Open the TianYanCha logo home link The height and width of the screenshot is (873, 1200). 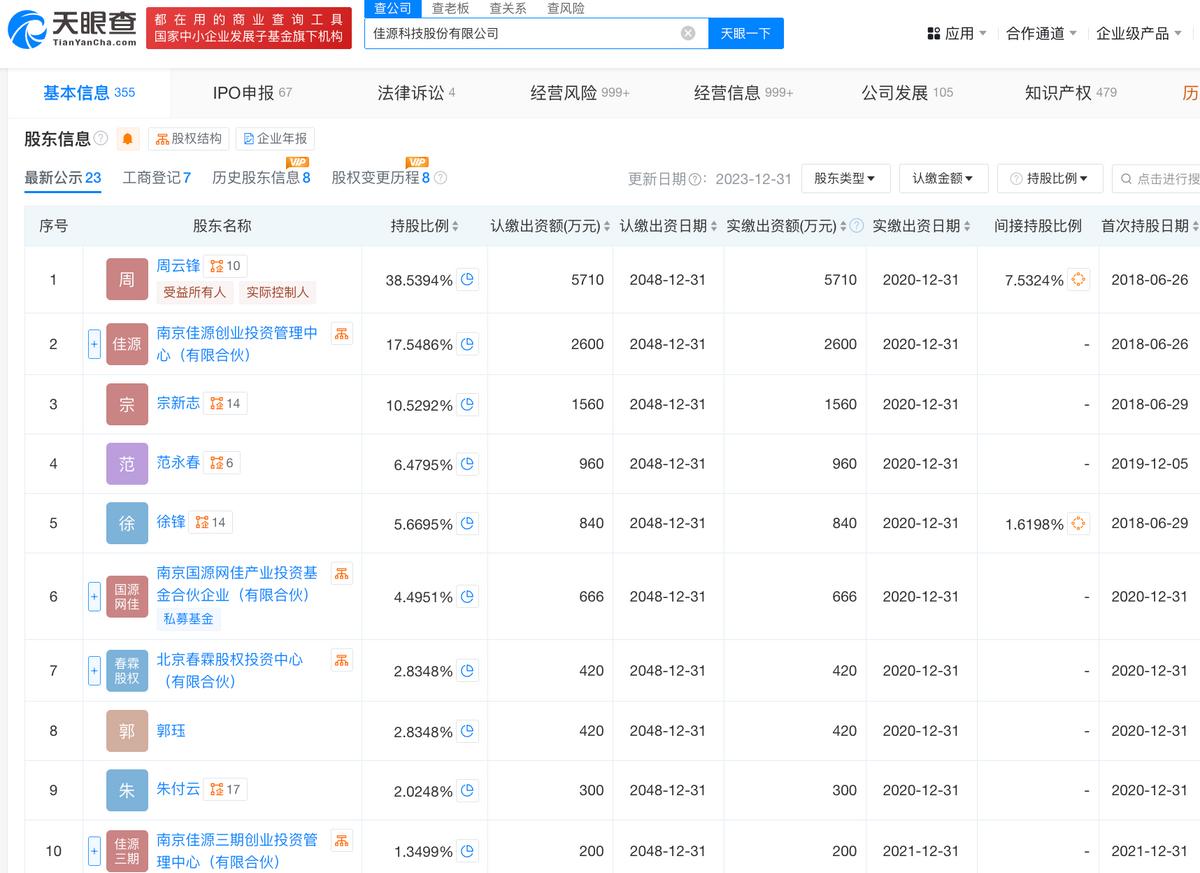click(x=72, y=28)
